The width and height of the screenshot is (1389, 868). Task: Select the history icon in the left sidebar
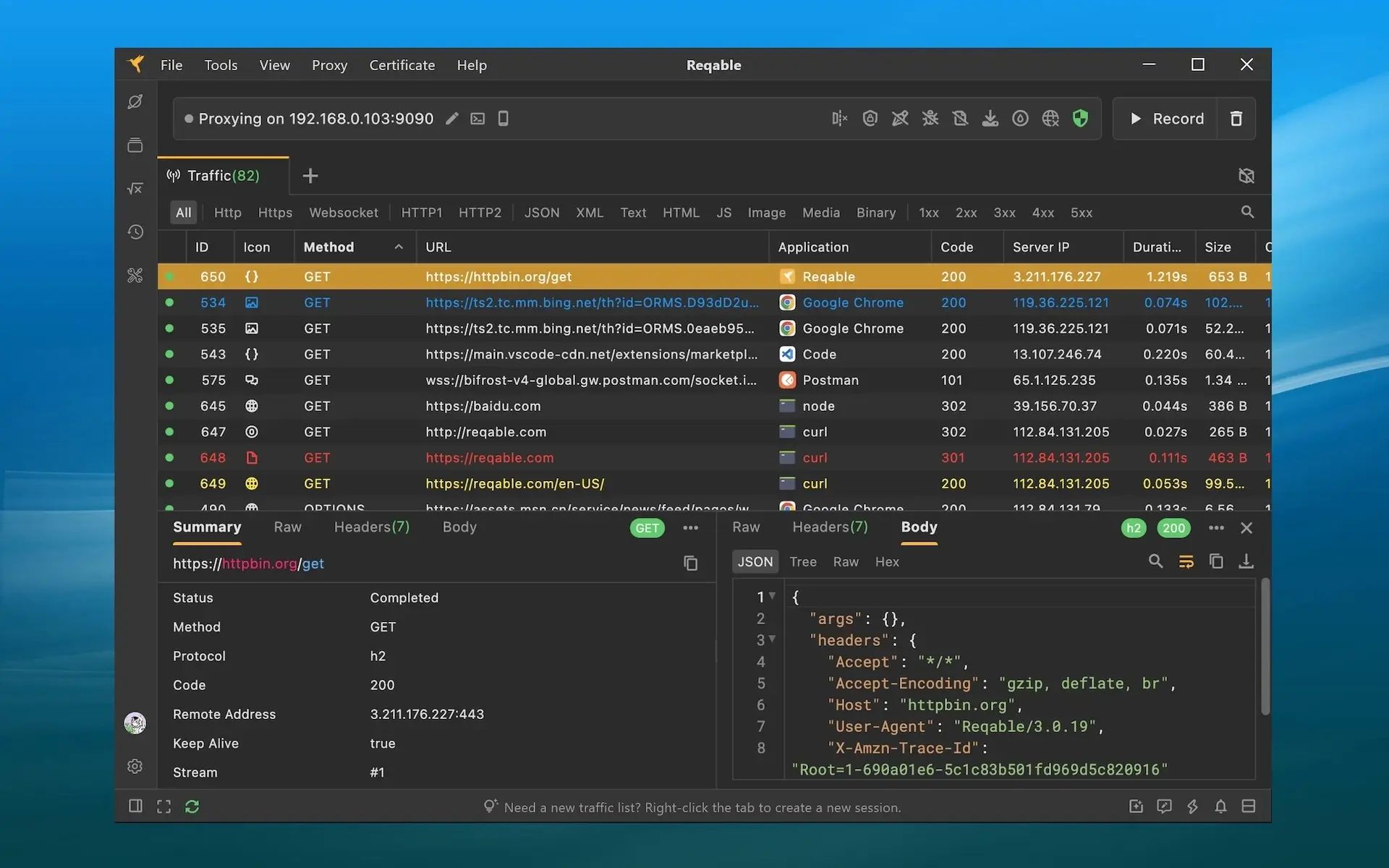(135, 231)
